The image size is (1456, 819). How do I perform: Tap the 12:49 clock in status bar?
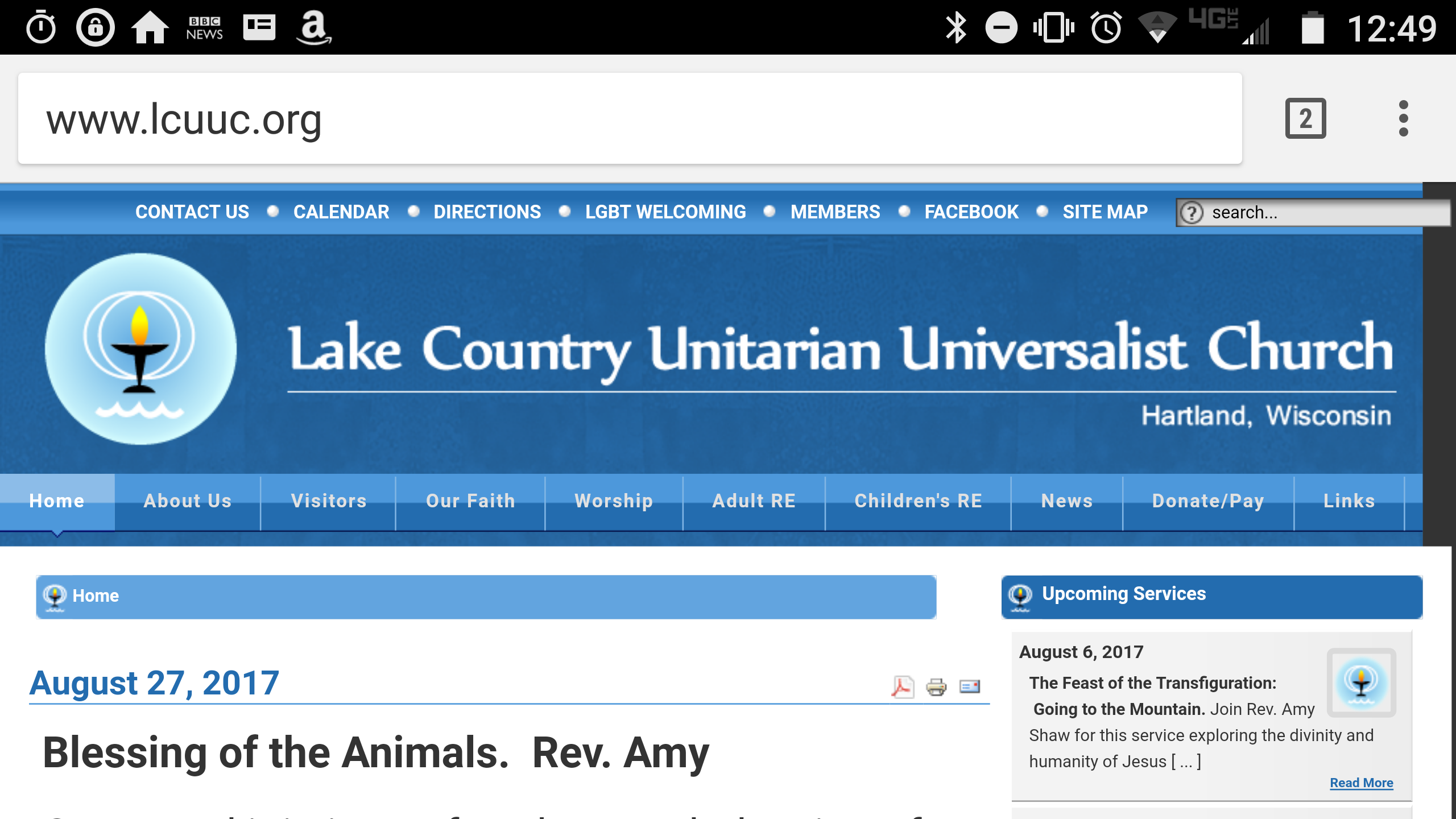(x=1391, y=28)
